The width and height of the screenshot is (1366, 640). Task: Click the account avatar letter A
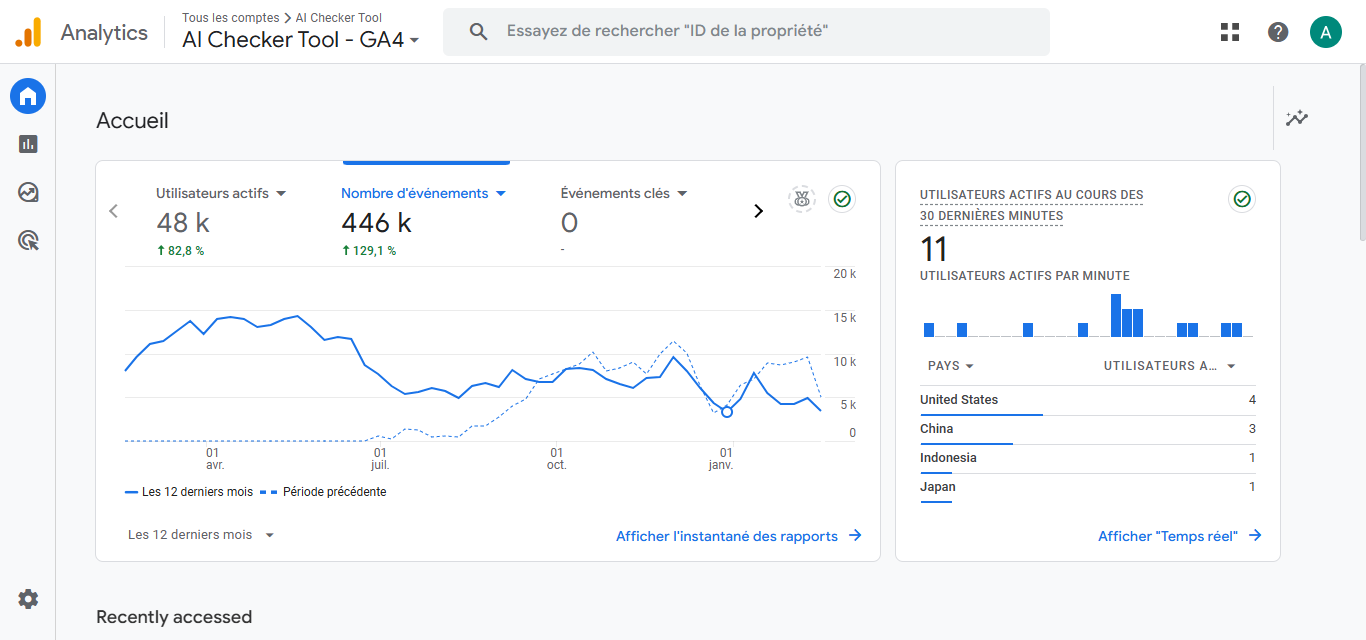click(x=1326, y=32)
